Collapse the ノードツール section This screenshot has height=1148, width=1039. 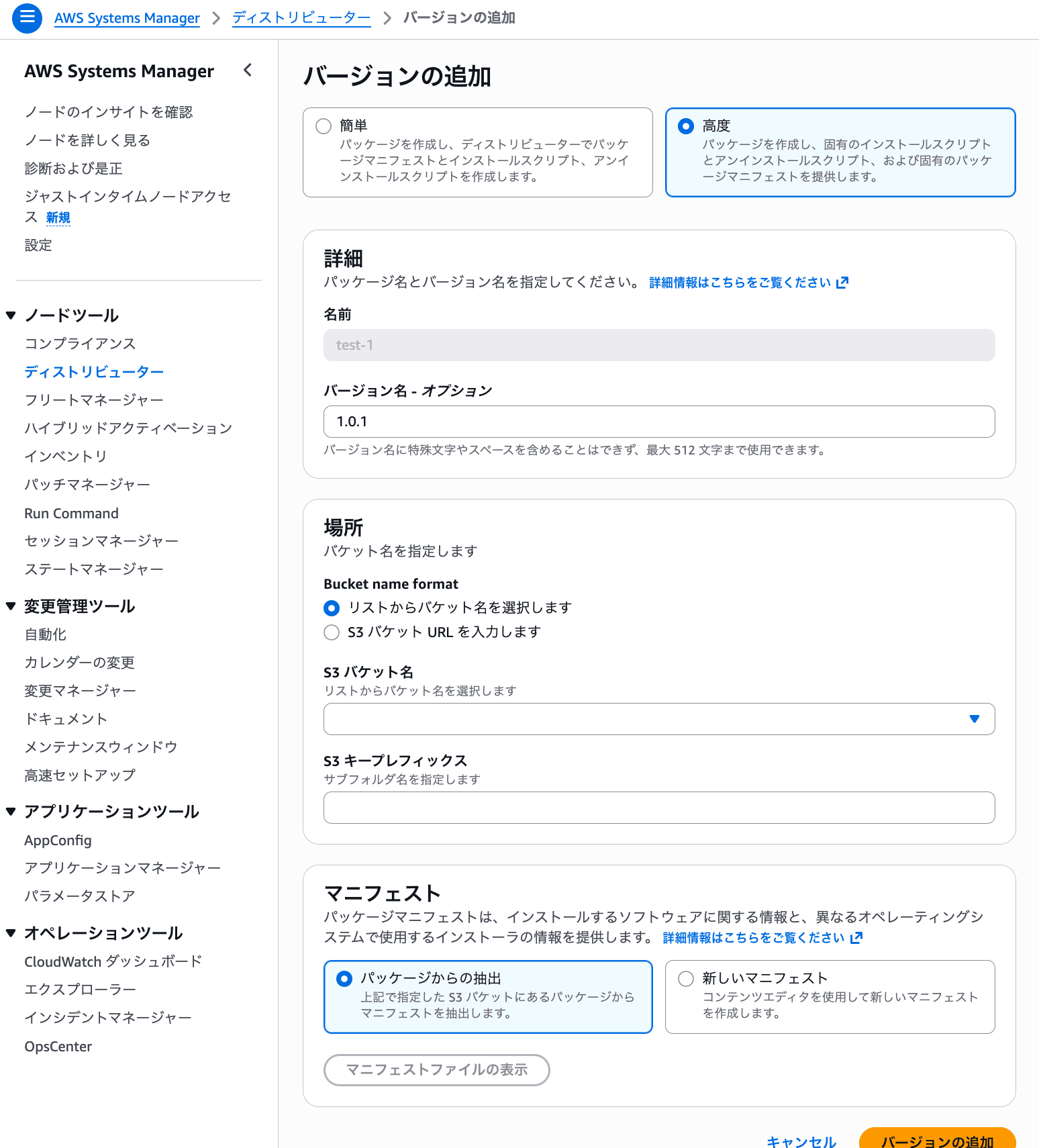click(x=11, y=316)
